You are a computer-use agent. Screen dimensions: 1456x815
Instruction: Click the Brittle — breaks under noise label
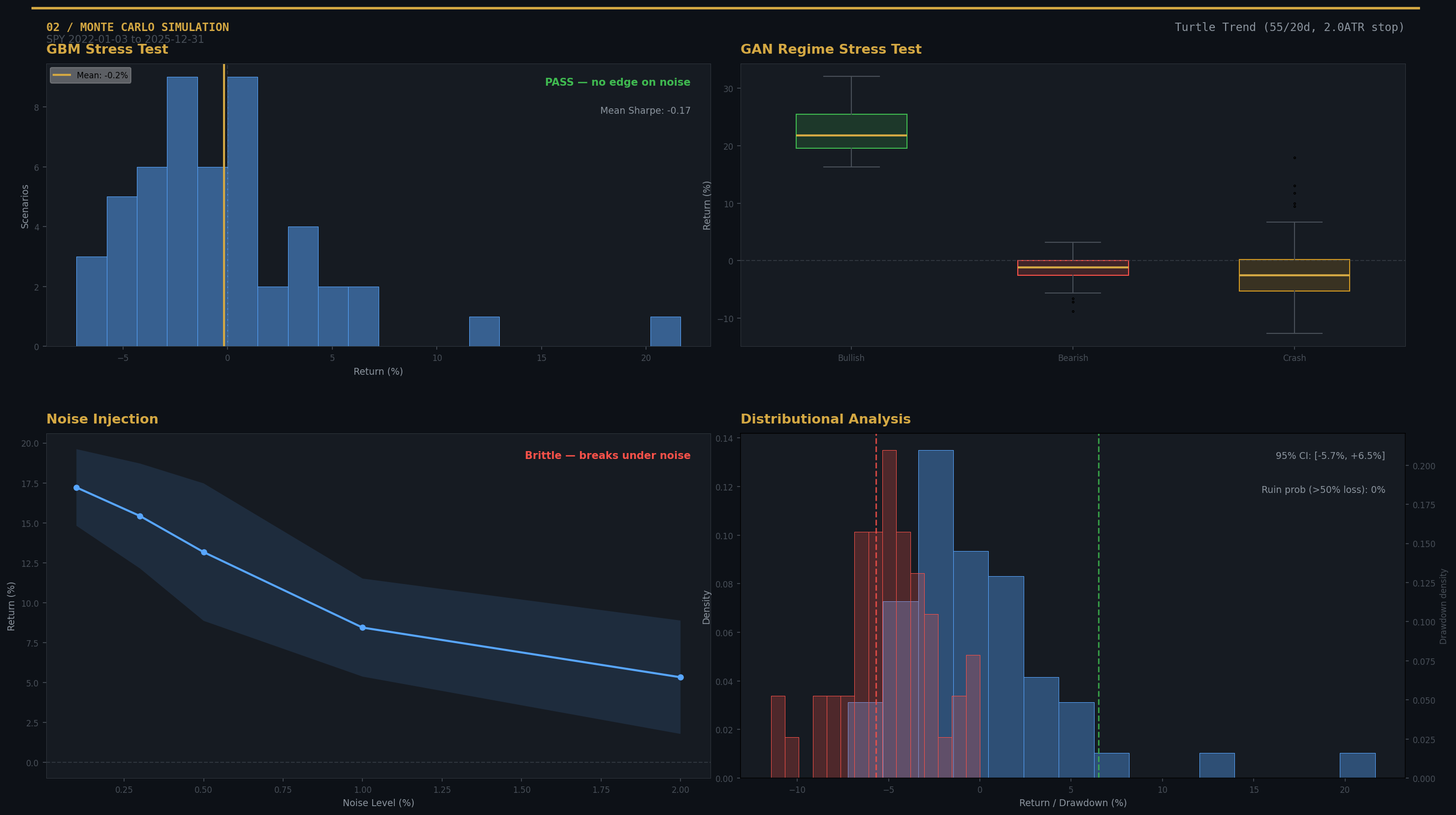coord(607,455)
